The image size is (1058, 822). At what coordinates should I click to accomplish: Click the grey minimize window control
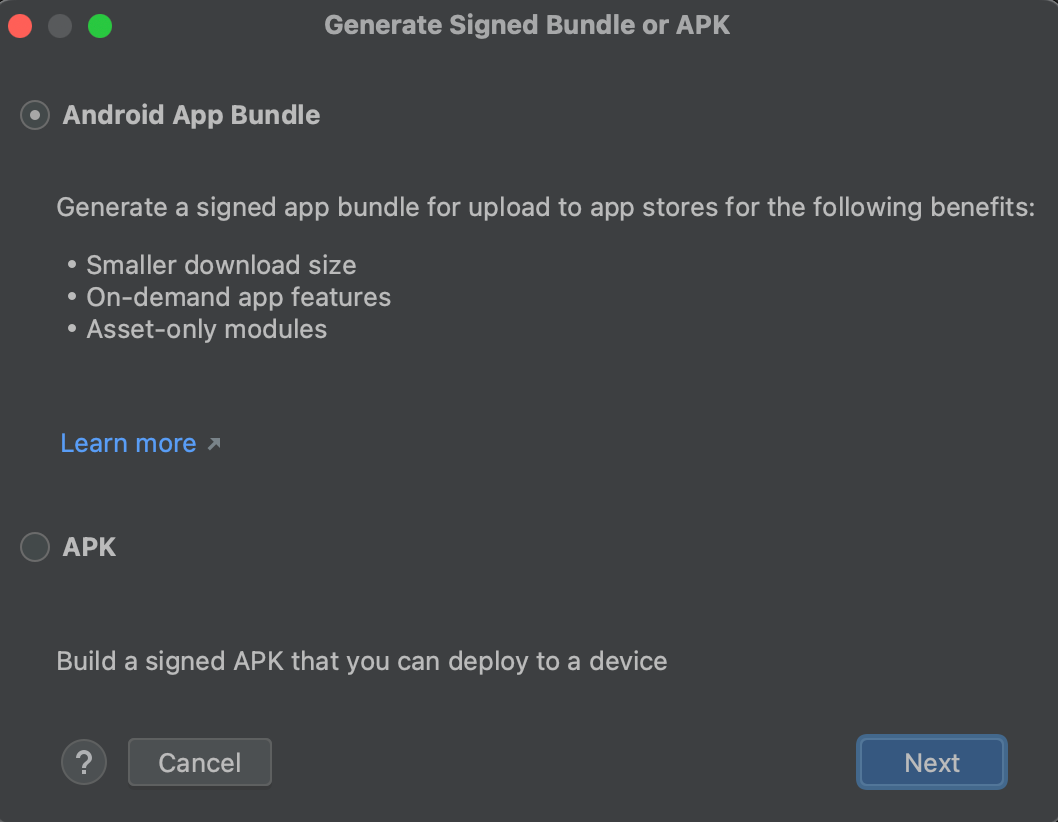[x=59, y=25]
